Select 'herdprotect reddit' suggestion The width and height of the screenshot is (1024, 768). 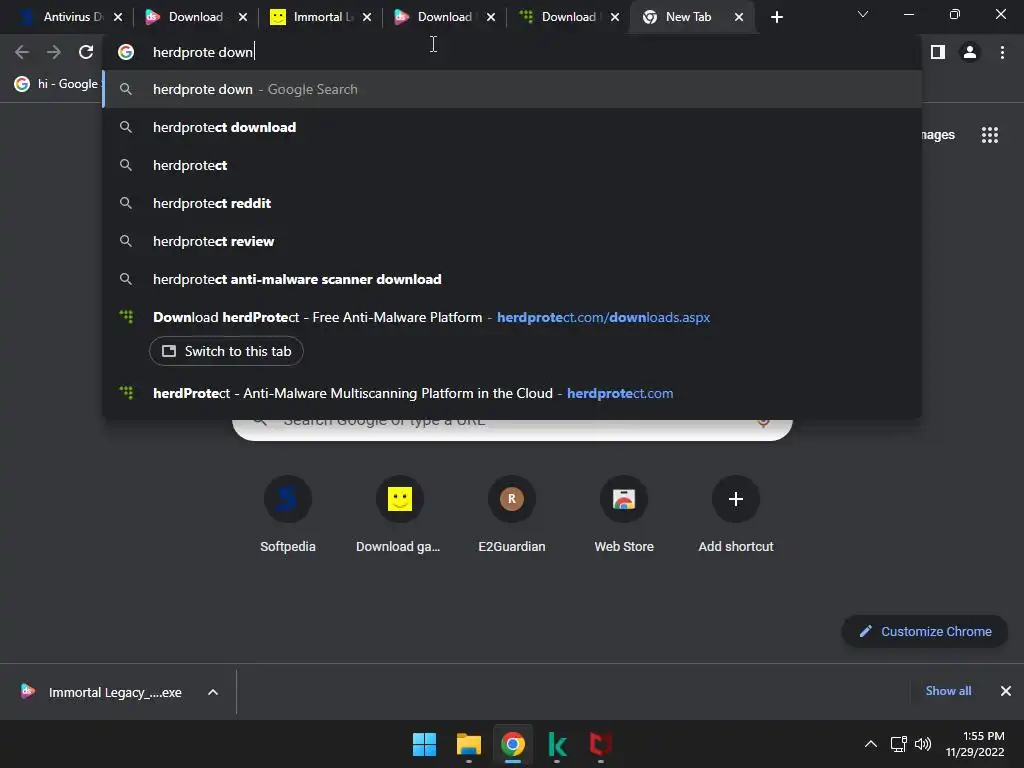pyautogui.click(x=513, y=203)
